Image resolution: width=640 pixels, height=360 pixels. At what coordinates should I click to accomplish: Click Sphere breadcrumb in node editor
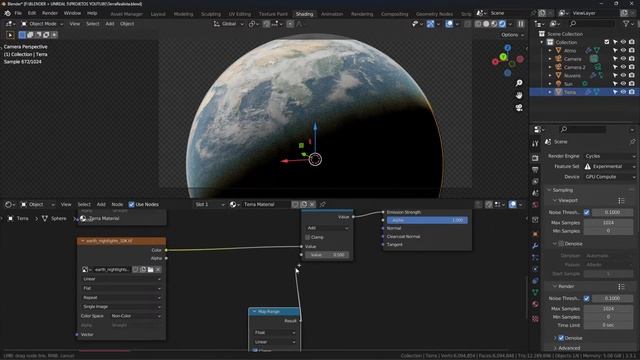click(x=58, y=219)
